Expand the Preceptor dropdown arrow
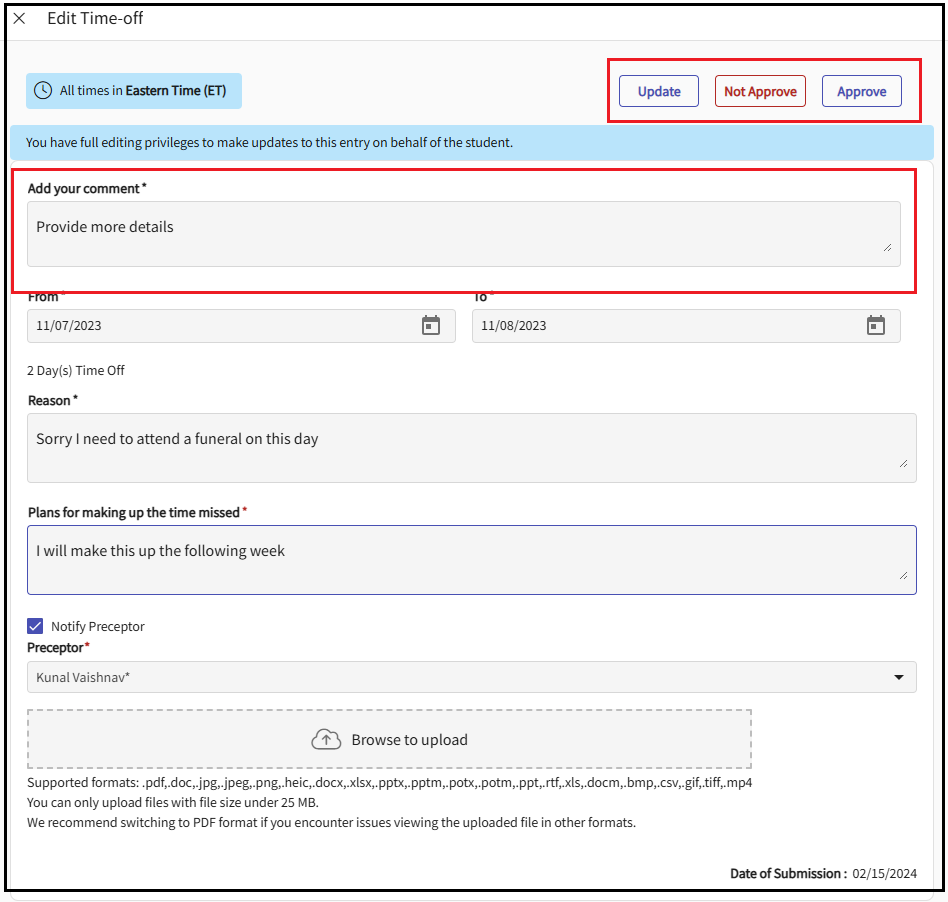 [898, 678]
